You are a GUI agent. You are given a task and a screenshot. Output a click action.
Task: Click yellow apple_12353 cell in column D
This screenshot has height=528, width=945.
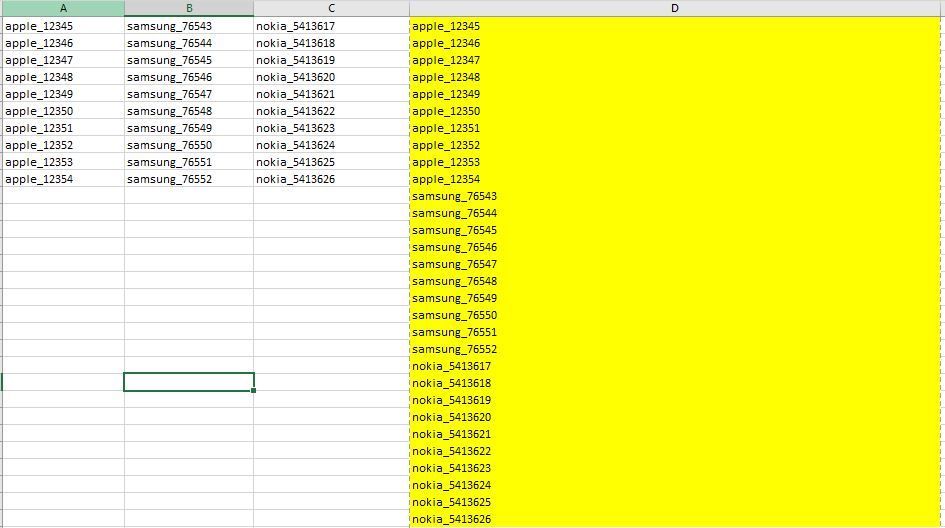[x=675, y=162]
